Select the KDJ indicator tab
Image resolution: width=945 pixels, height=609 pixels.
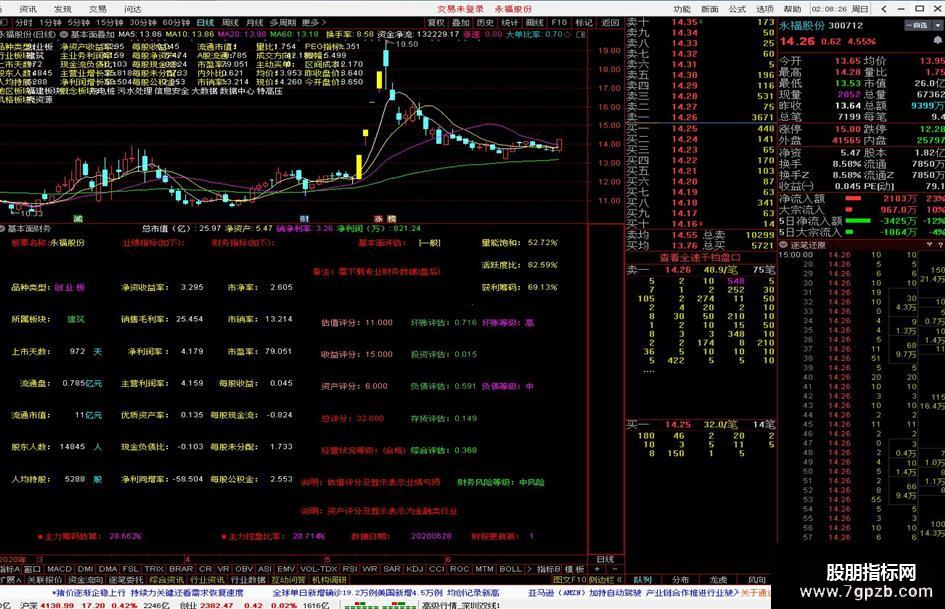click(415, 569)
